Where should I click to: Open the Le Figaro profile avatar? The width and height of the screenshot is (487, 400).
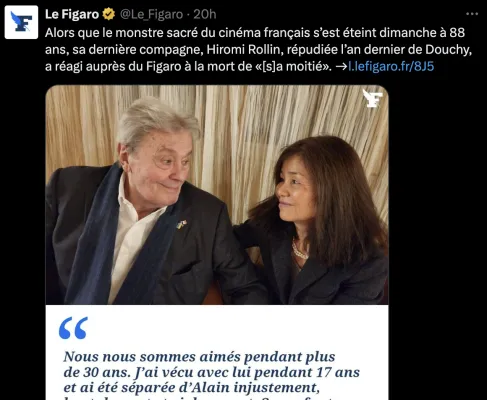pos(21,22)
